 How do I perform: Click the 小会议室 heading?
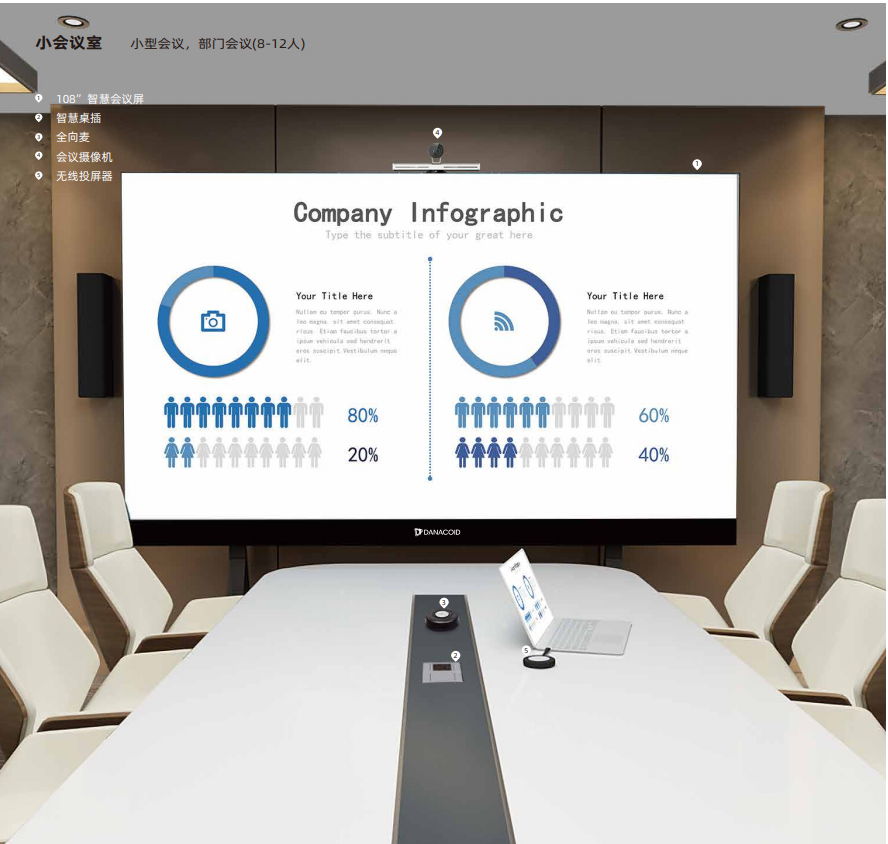point(68,43)
